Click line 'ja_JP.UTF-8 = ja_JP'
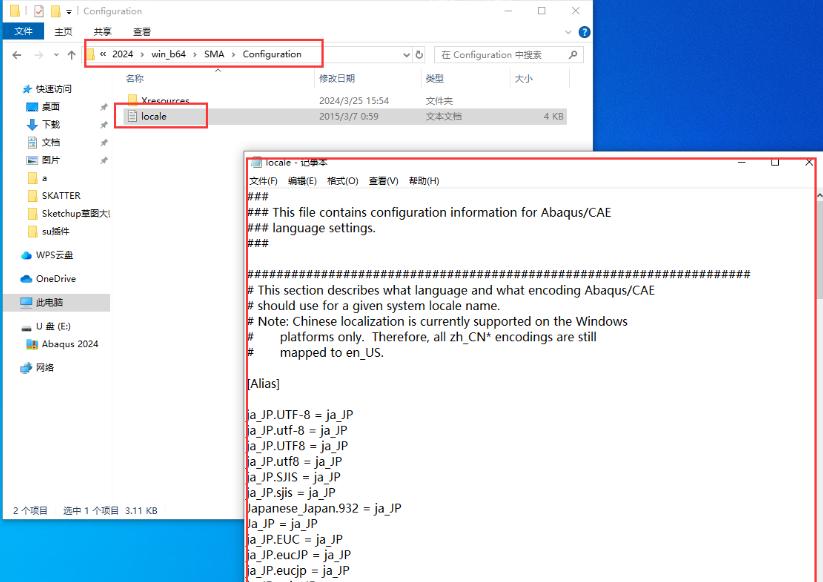This screenshot has width=823, height=582. [x=300, y=415]
